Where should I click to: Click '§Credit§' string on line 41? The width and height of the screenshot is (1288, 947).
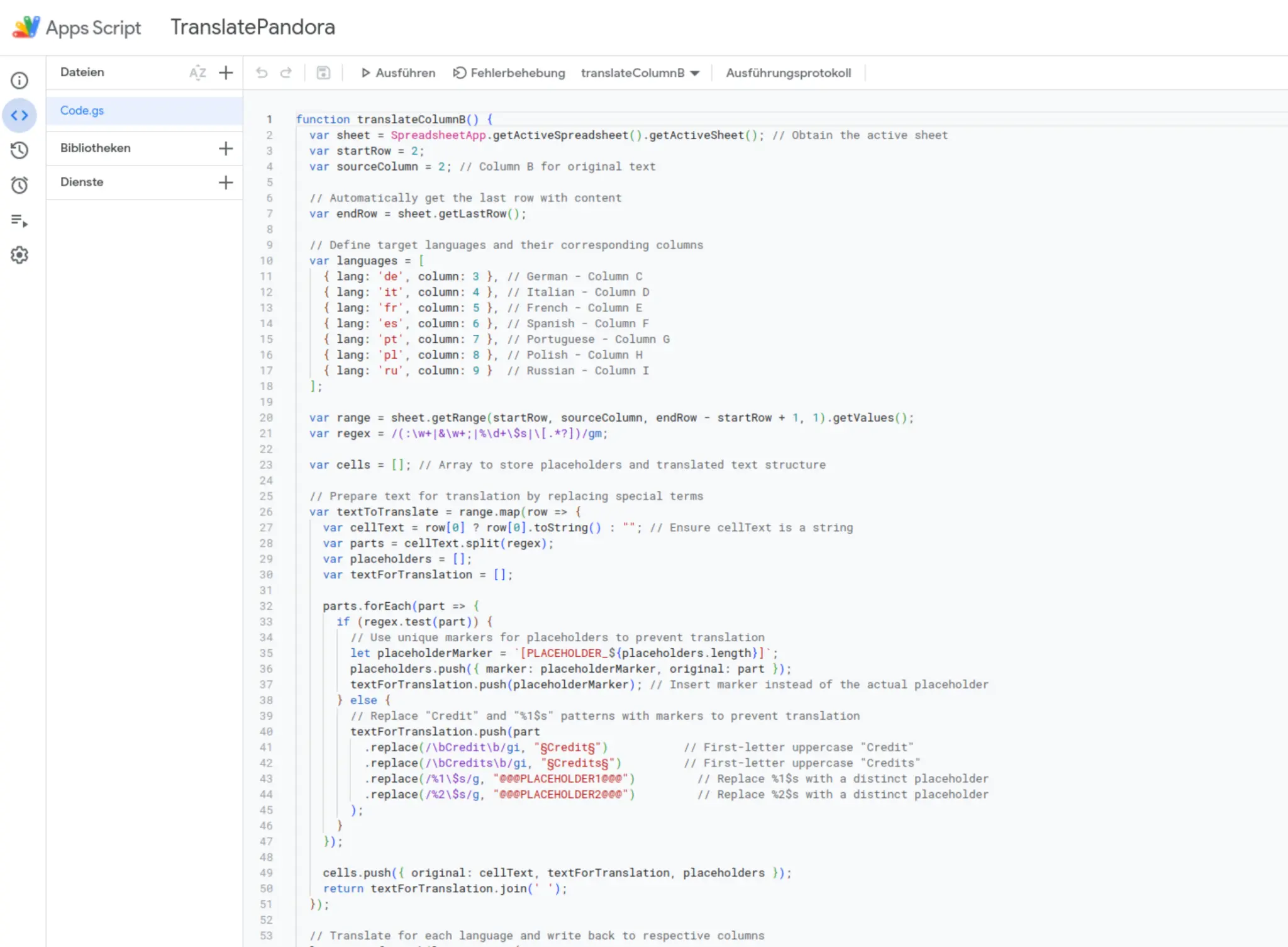(x=567, y=748)
